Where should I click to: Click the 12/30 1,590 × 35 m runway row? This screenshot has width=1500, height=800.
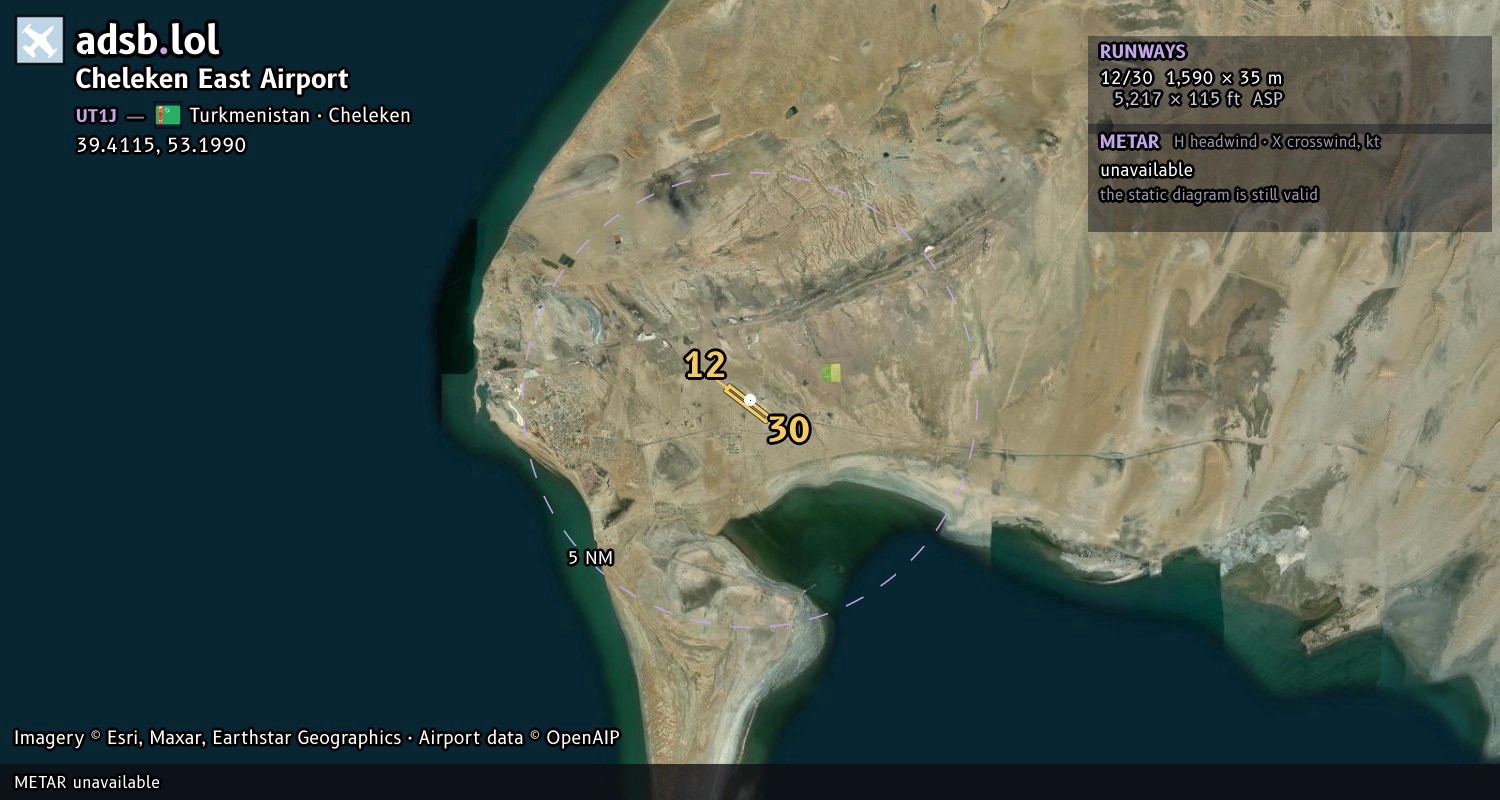1190,77
